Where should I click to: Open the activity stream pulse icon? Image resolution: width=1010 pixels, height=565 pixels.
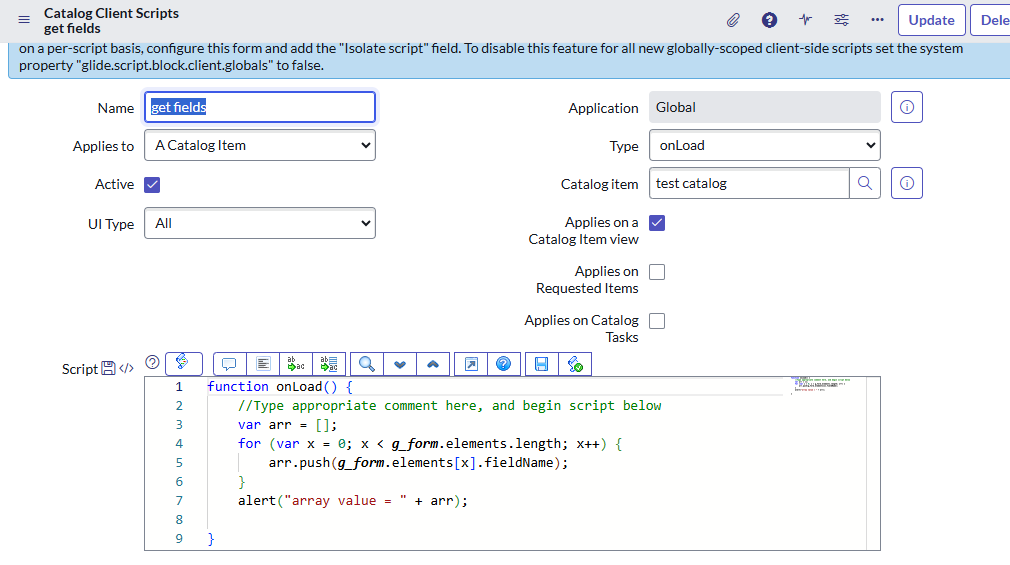click(x=805, y=20)
